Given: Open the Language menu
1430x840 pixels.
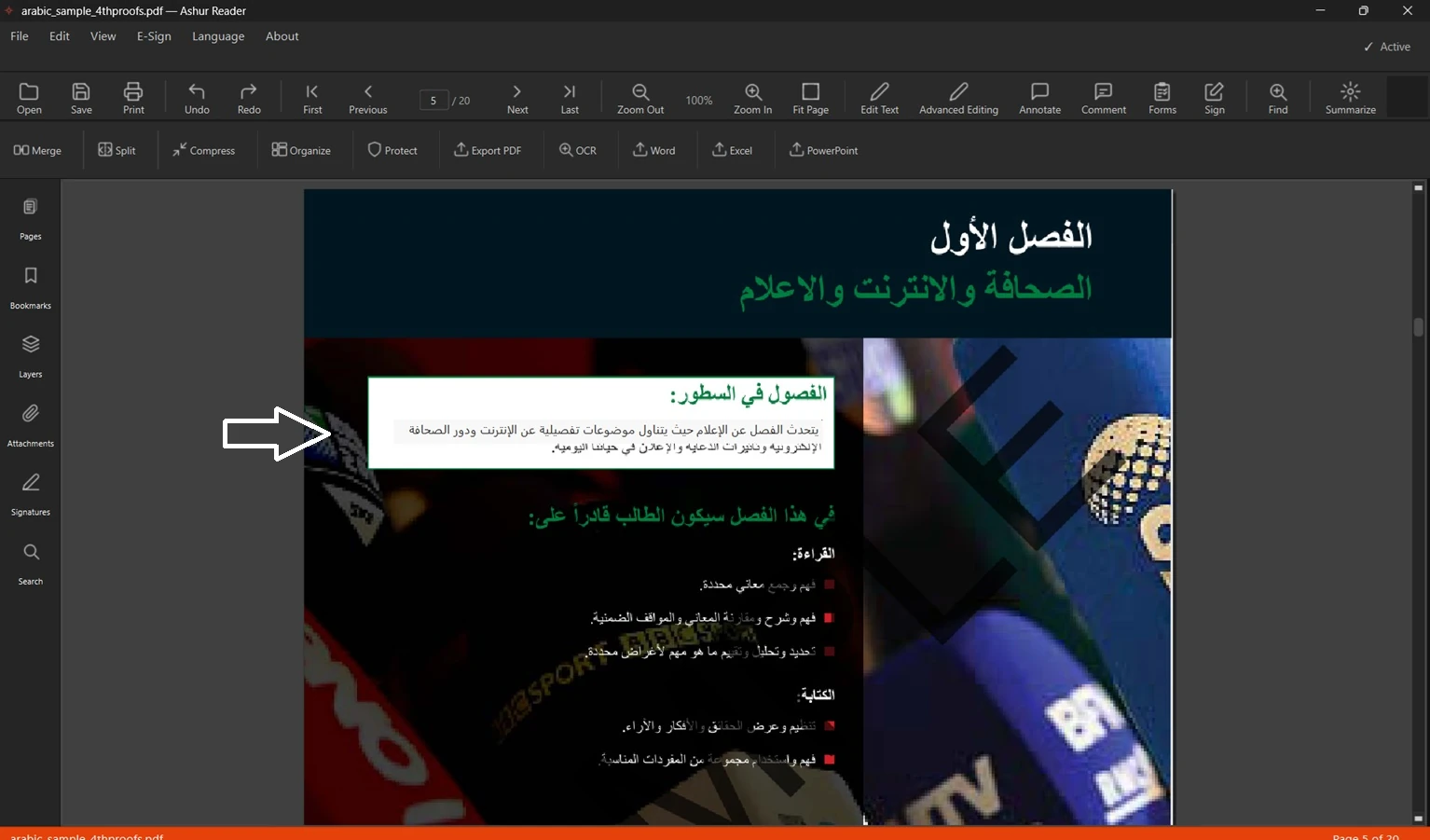Looking at the screenshot, I should 218,36.
